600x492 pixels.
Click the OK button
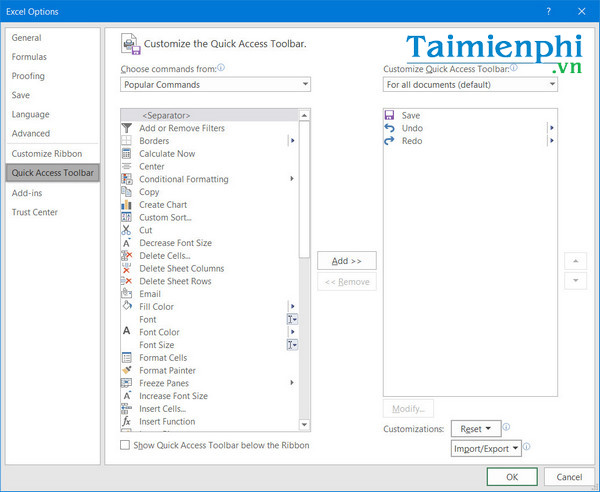[x=512, y=477]
